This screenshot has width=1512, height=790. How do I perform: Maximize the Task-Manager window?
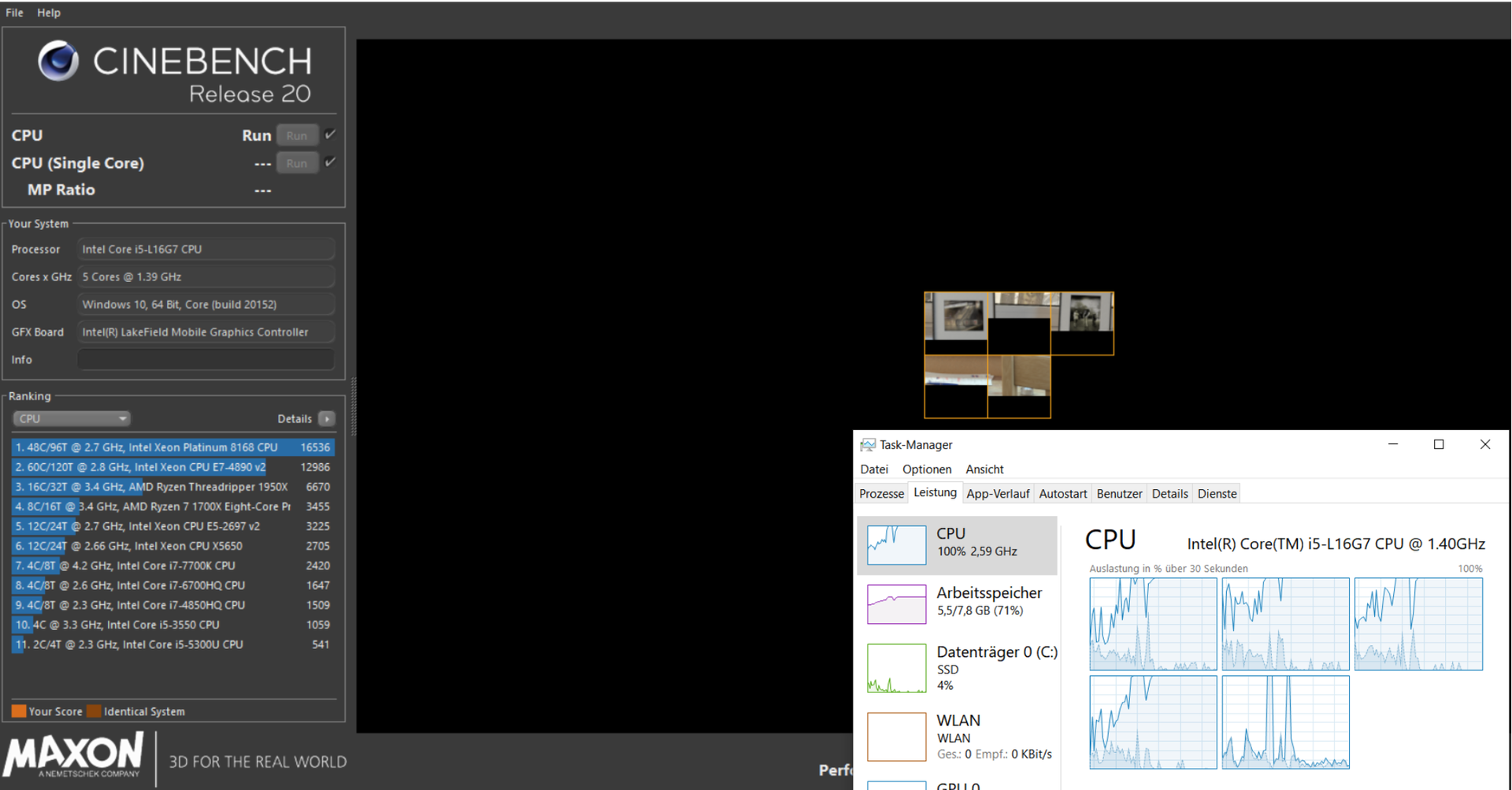pos(1439,445)
